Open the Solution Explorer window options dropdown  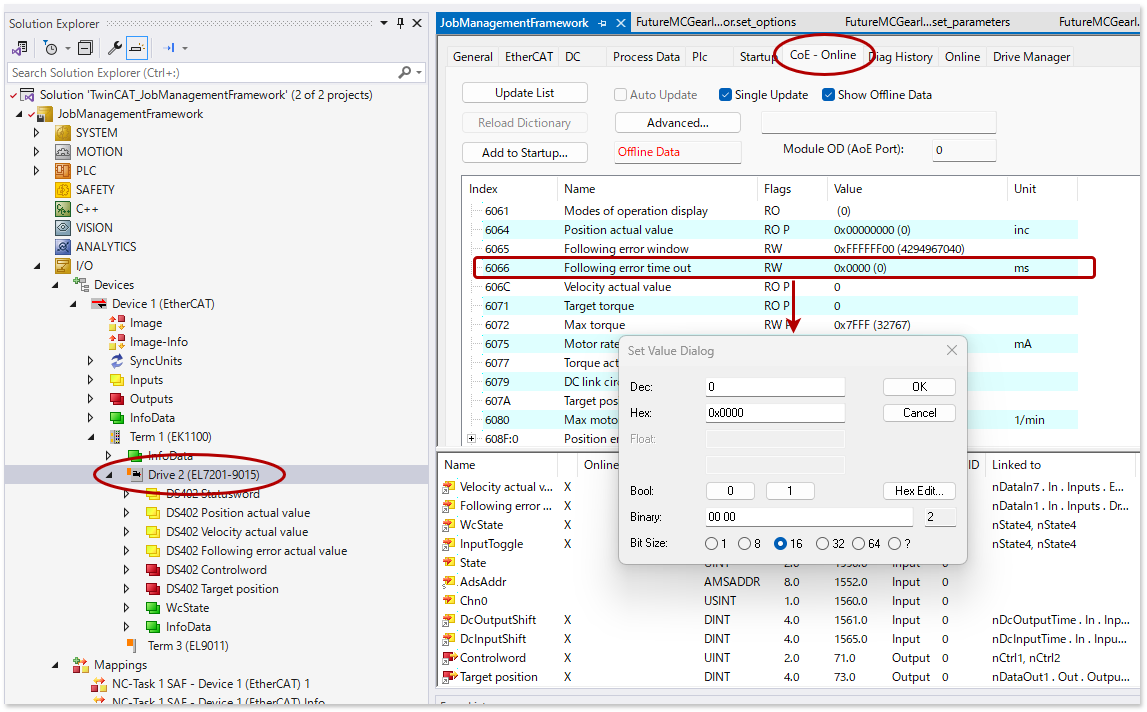coord(384,23)
